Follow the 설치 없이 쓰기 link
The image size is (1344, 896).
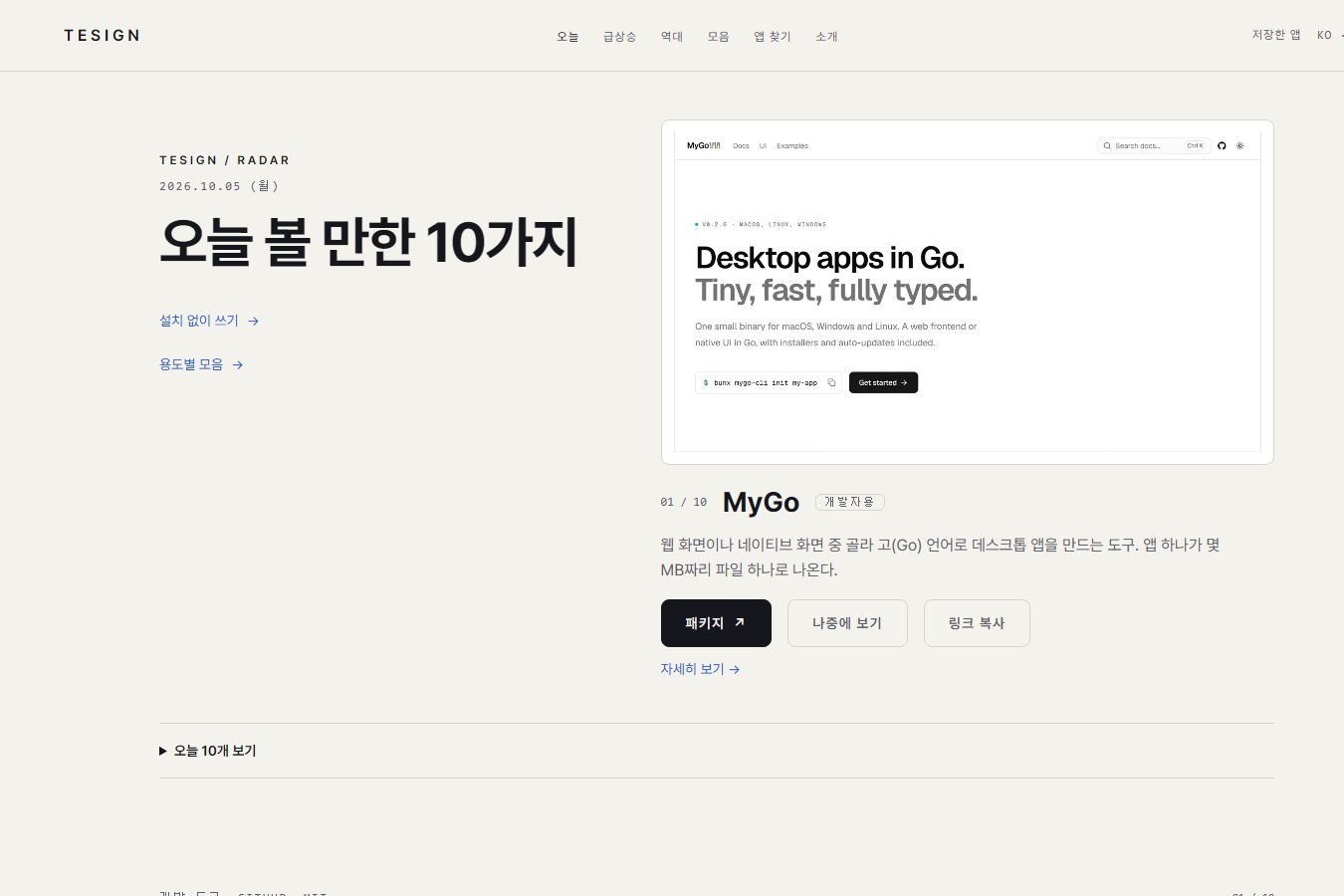tap(209, 321)
